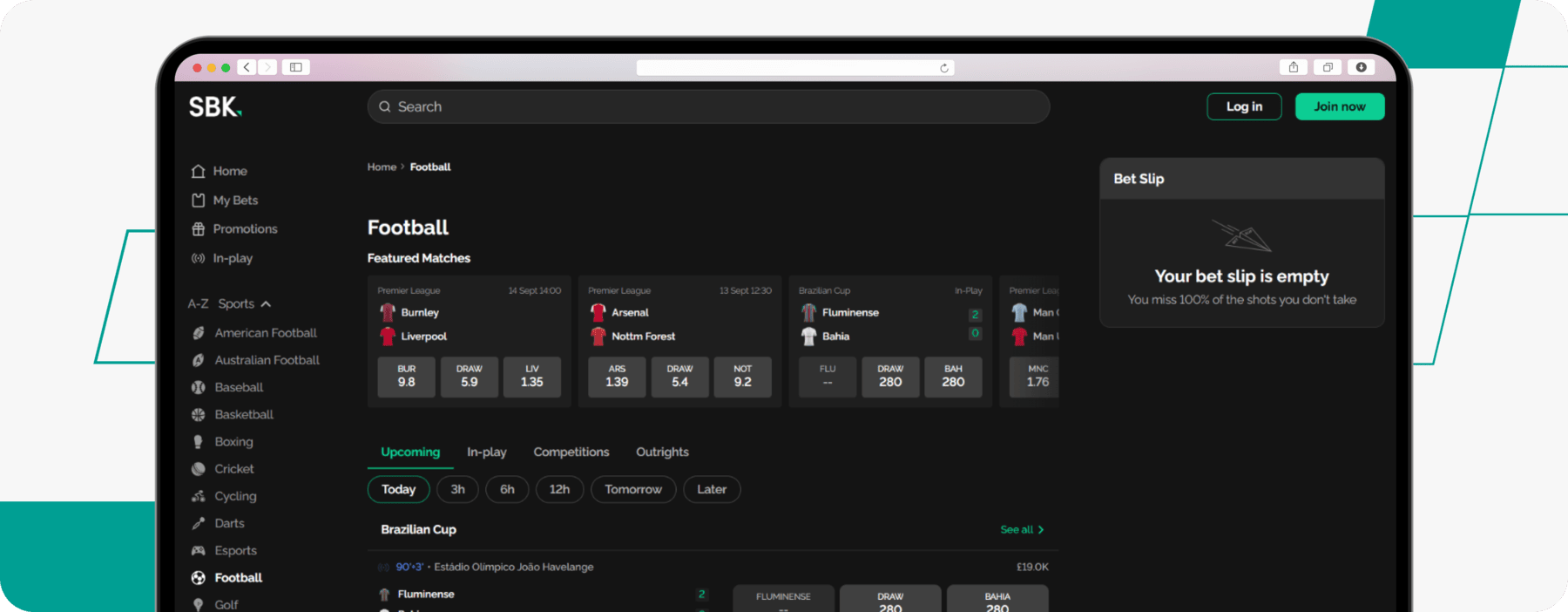Click the browser back arrow
1568x612 pixels.
[x=247, y=67]
